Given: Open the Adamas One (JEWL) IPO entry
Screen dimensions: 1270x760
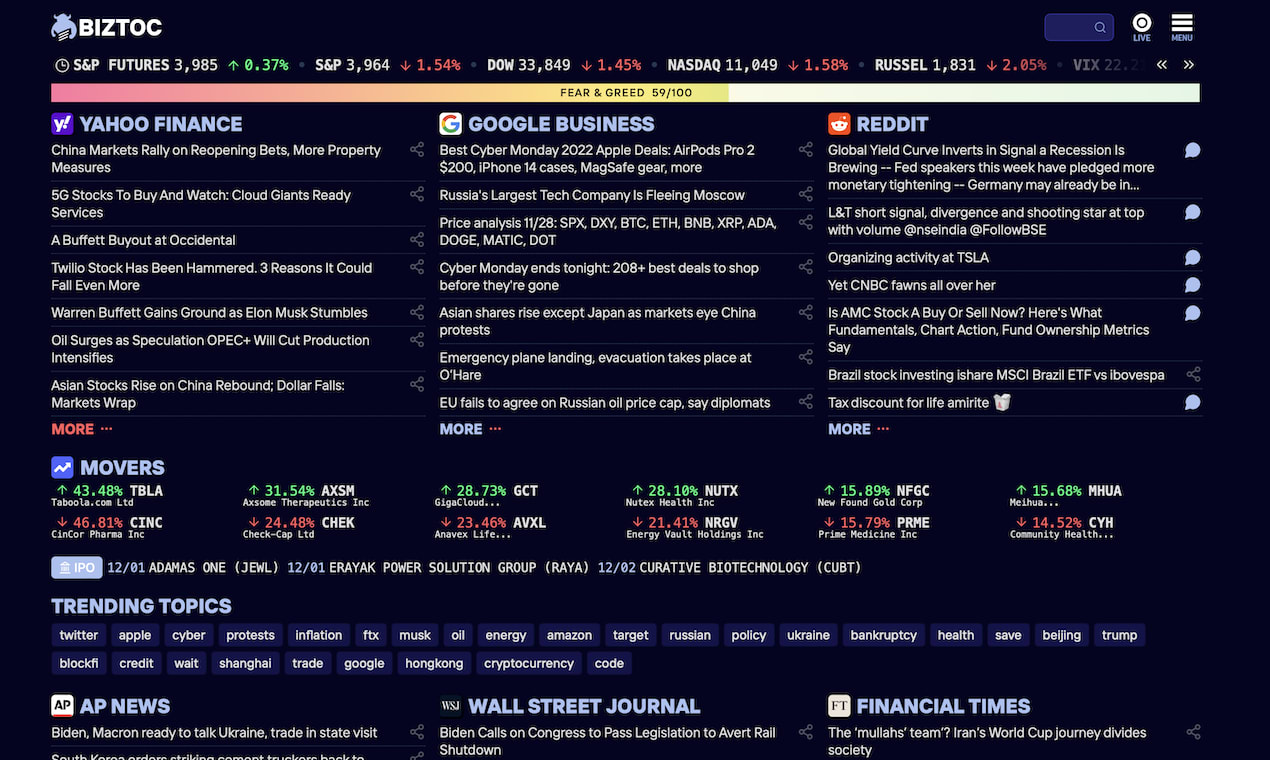Looking at the screenshot, I should (x=194, y=567).
